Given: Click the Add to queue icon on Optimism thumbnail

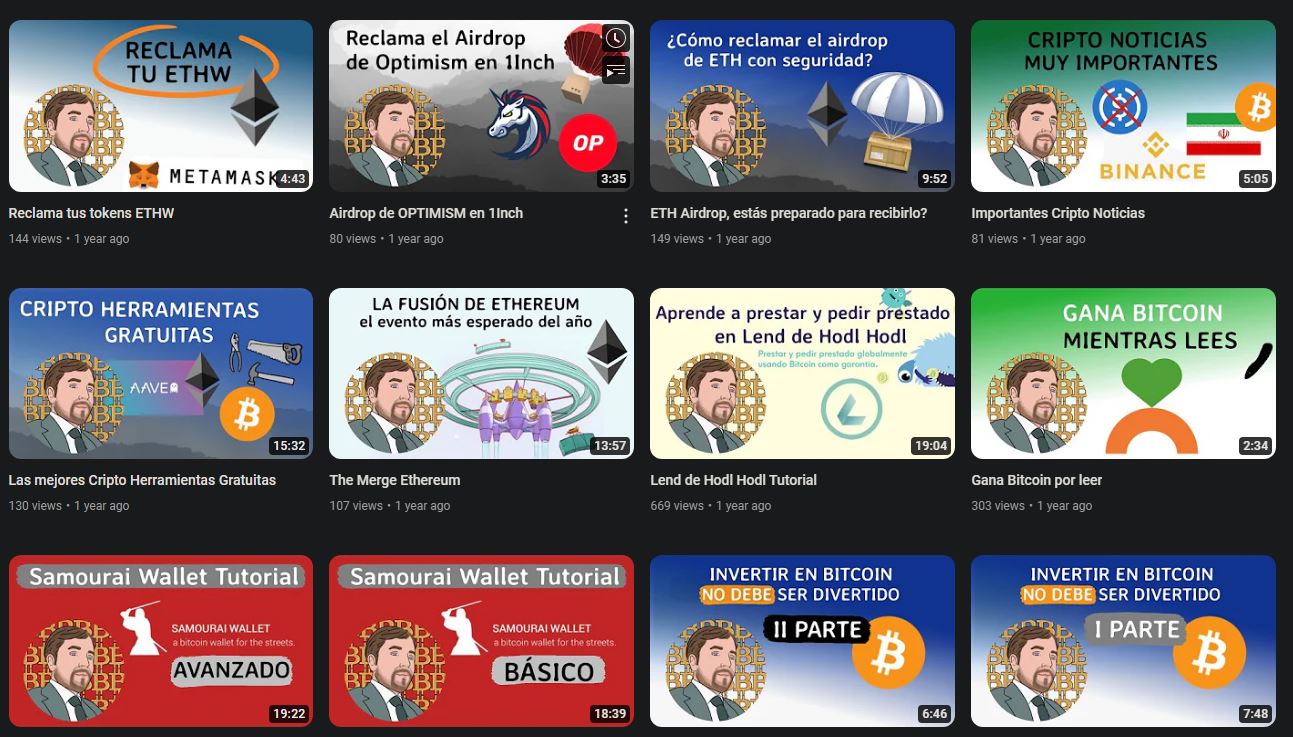Looking at the screenshot, I should [616, 71].
